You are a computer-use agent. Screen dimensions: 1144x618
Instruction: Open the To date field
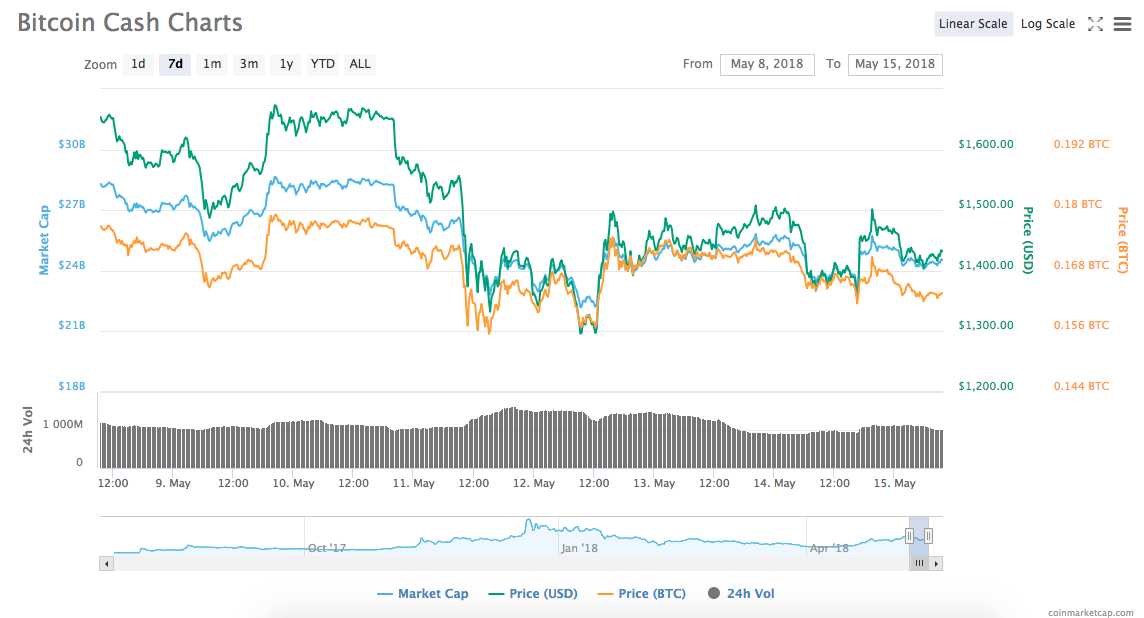pyautogui.click(x=894, y=64)
